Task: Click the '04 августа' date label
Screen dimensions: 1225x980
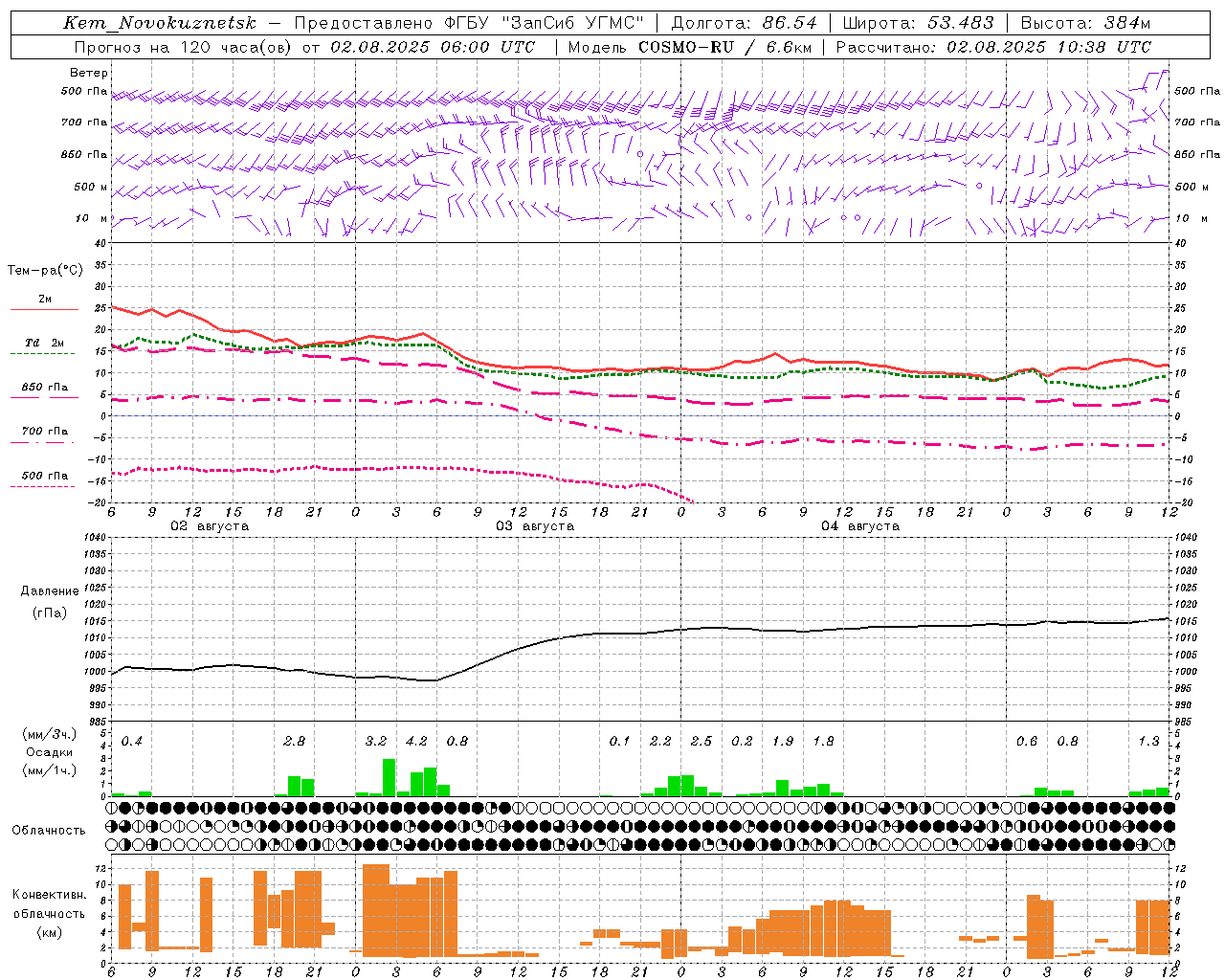Action: (860, 526)
